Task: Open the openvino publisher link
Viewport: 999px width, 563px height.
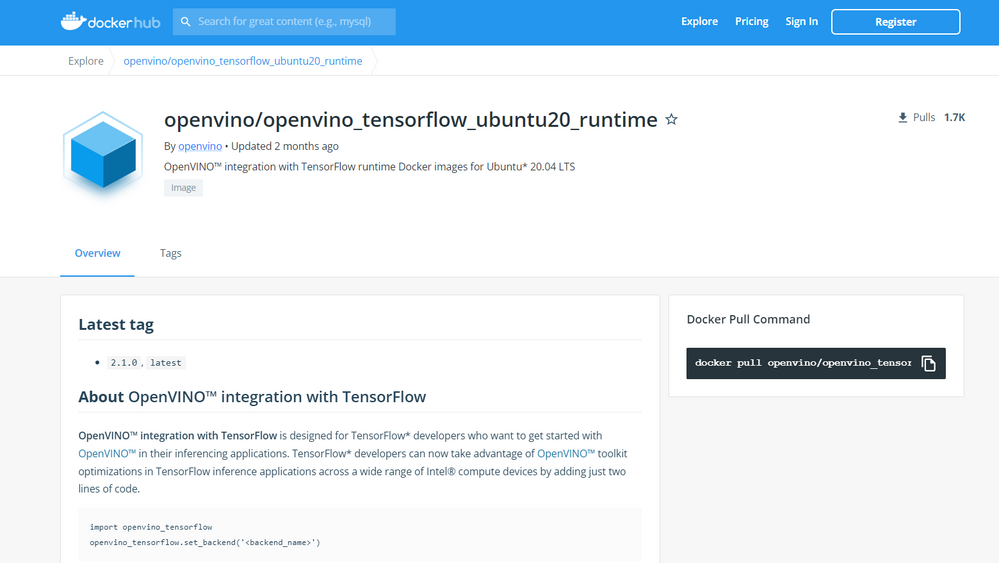Action: coord(200,146)
